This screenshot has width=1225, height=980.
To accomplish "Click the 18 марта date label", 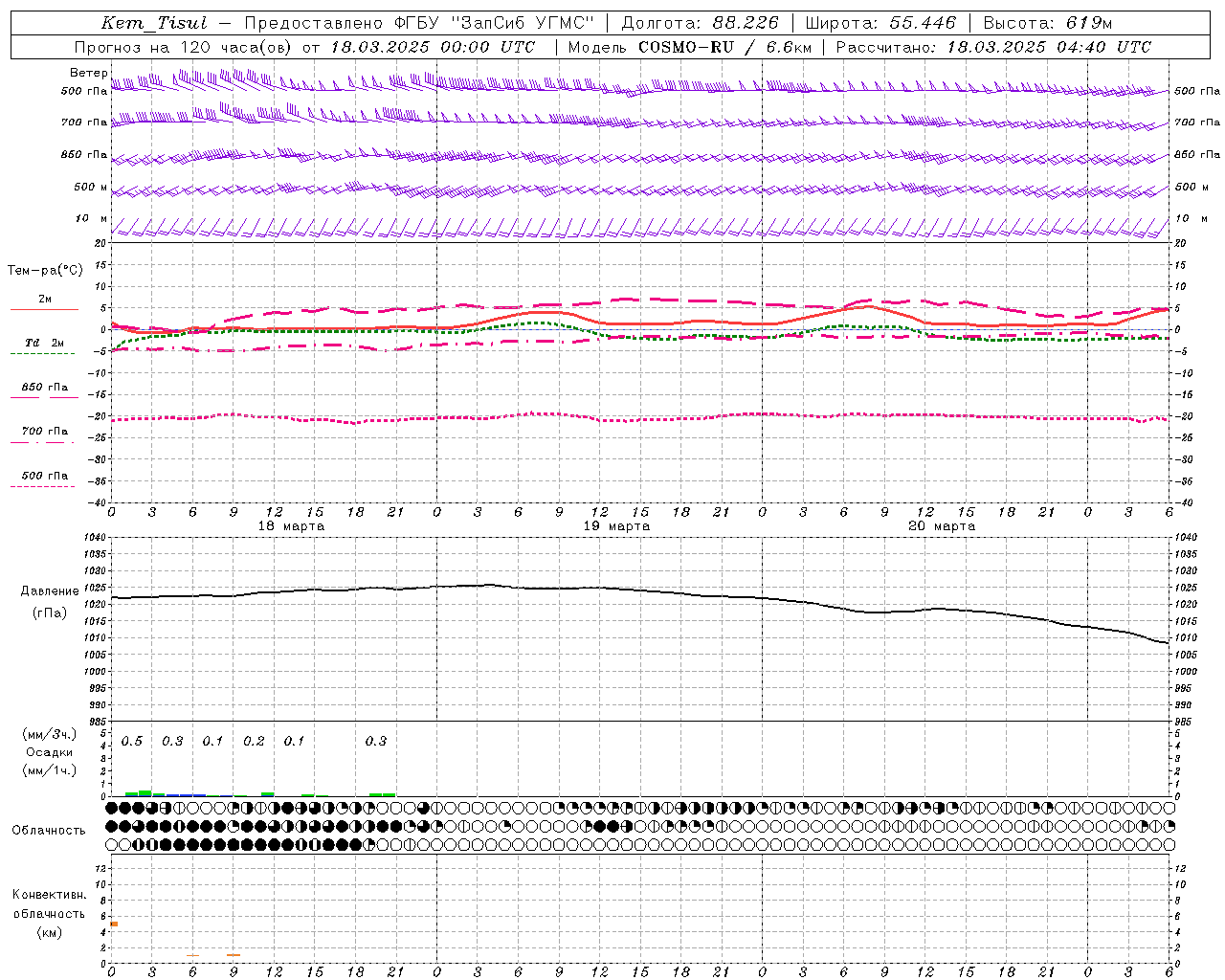I will 291,526.
